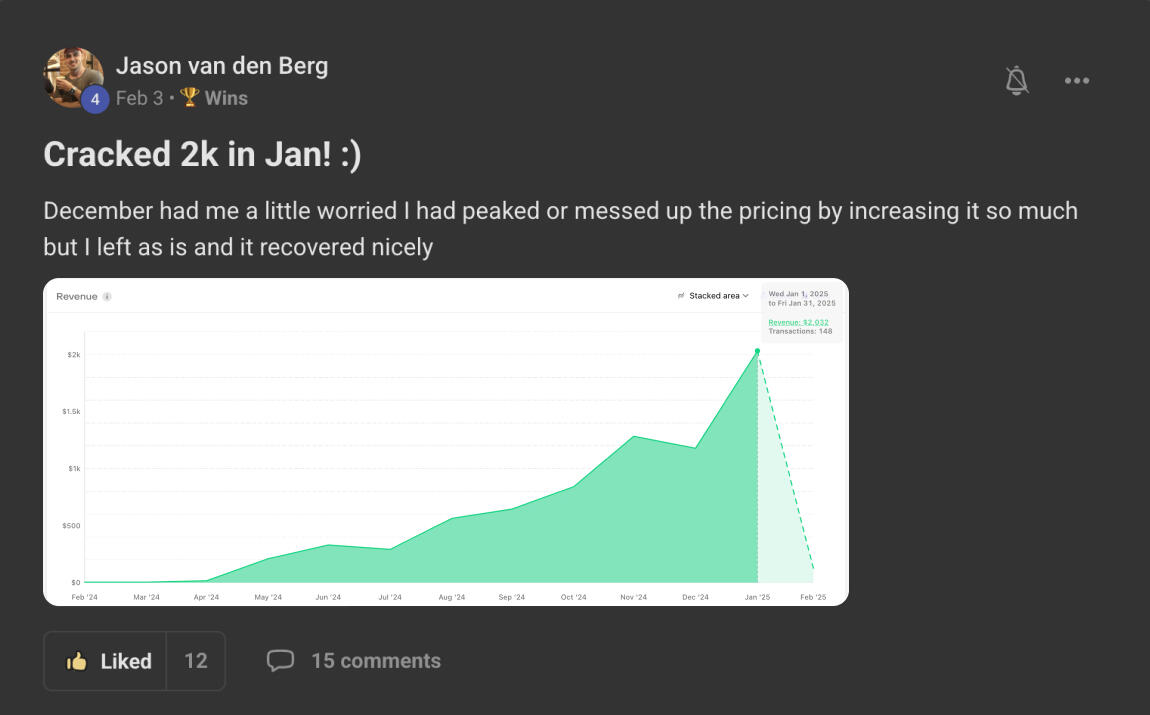This screenshot has width=1150, height=715.
Task: Open the Wins category link
Action: 226,98
